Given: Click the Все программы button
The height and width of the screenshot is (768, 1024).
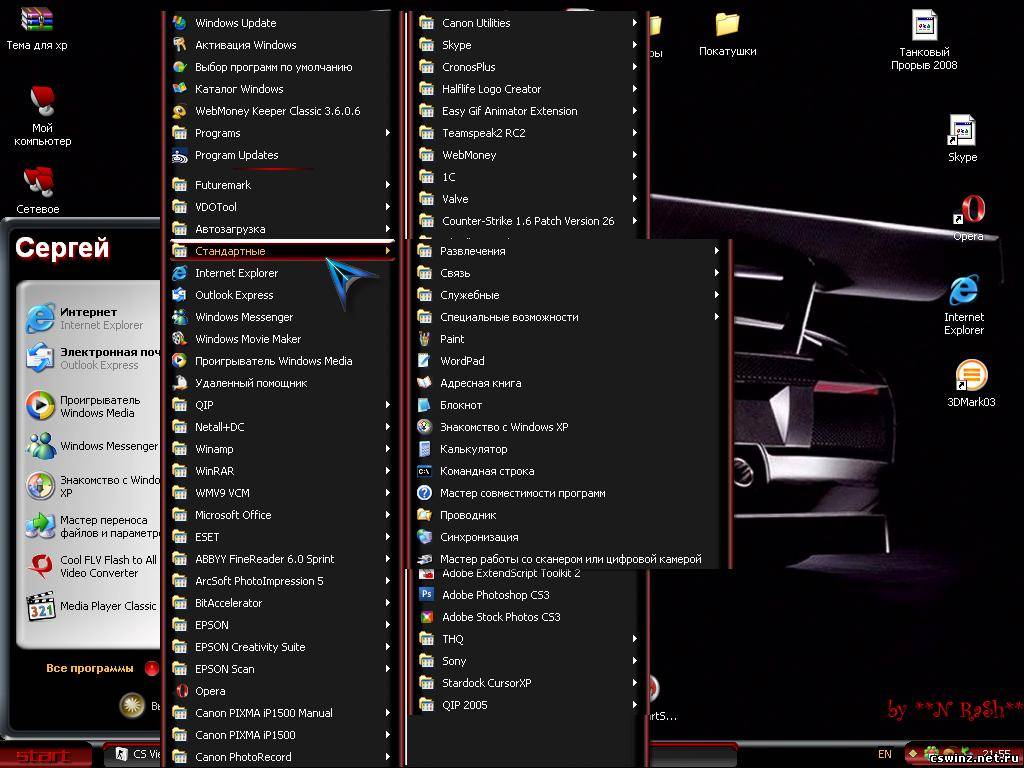Looking at the screenshot, I should click(x=101, y=668).
